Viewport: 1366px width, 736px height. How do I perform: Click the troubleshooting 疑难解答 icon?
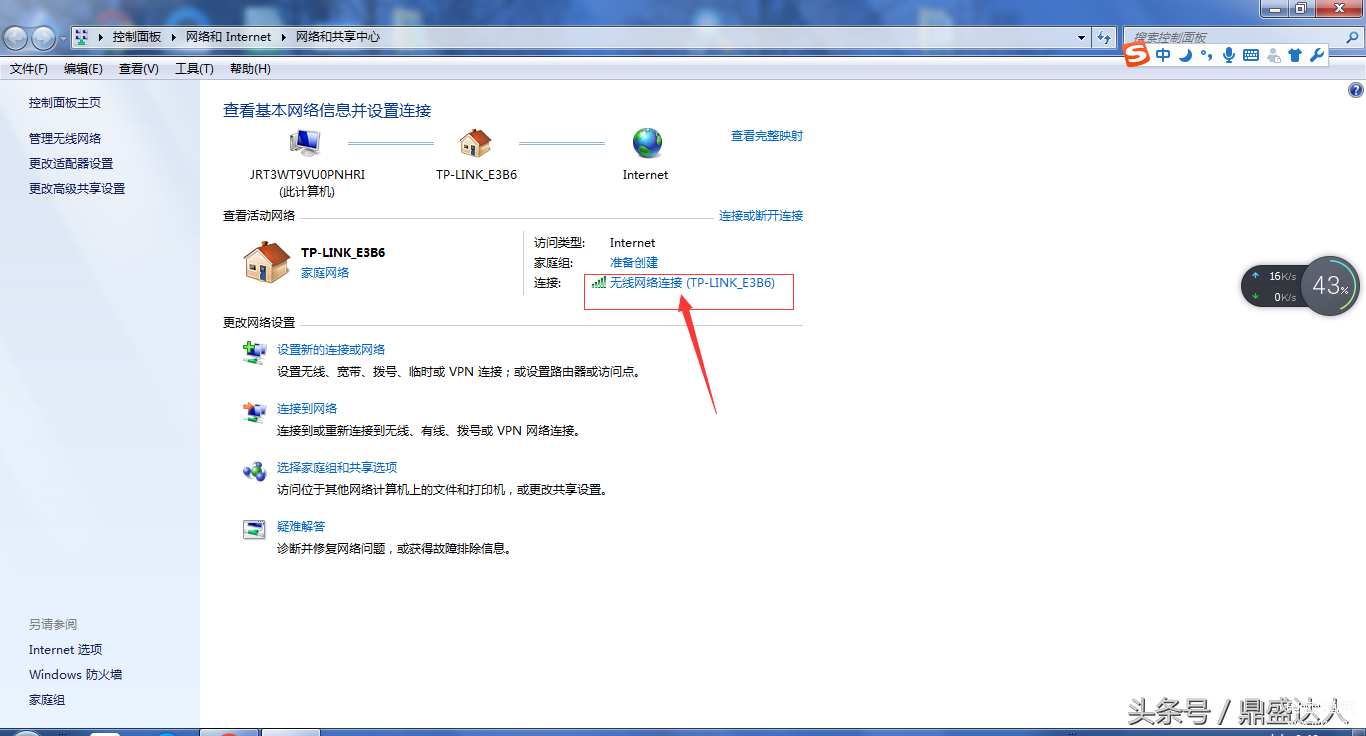pos(255,530)
